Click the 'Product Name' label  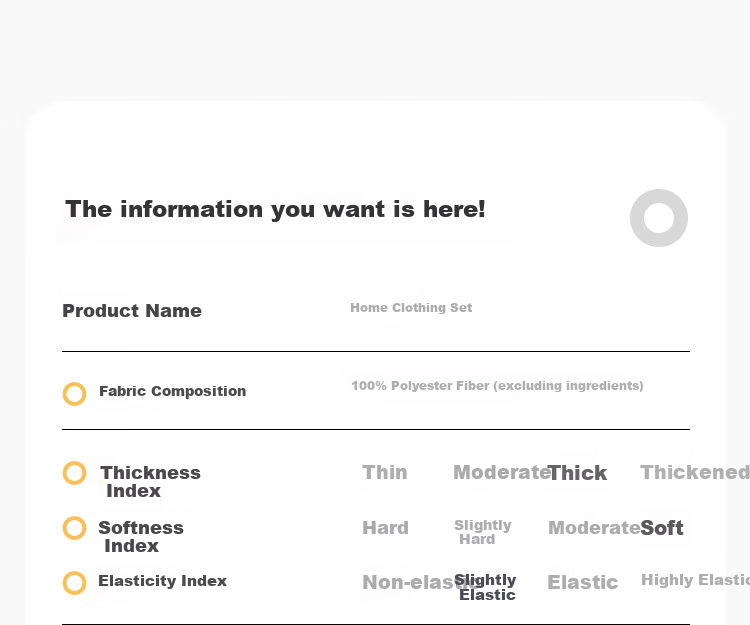click(132, 311)
